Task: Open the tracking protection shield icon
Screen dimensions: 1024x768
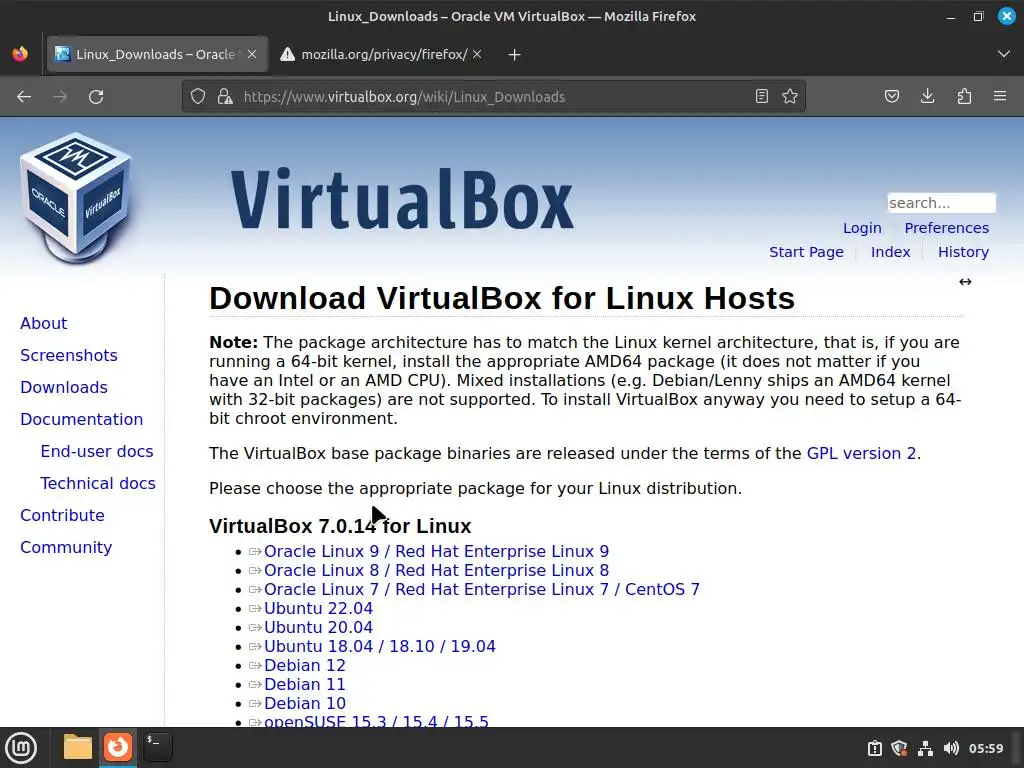Action: (198, 97)
